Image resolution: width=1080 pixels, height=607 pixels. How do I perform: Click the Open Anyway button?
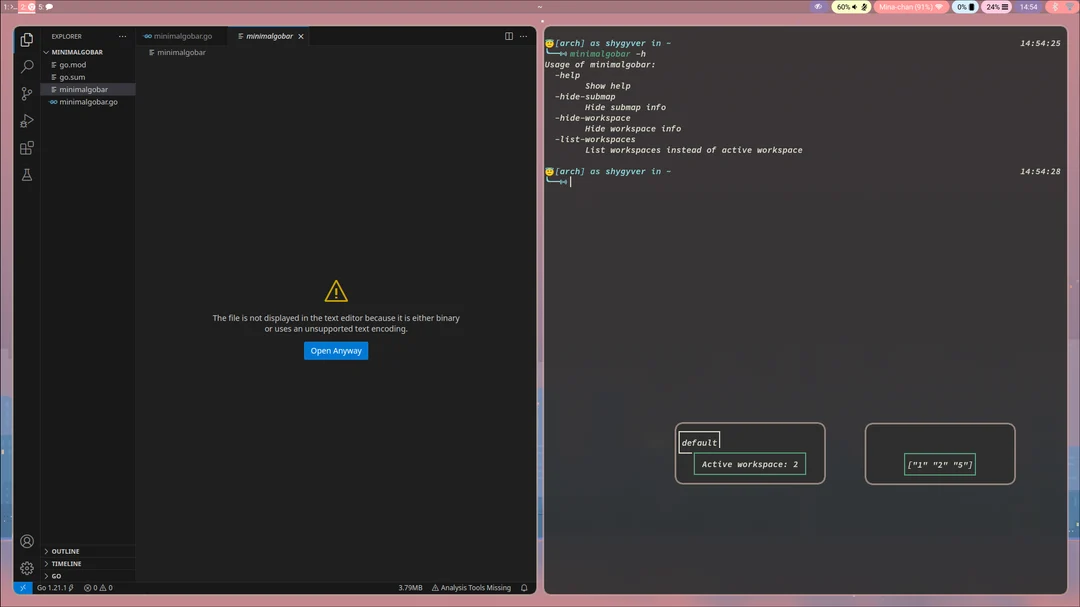tap(335, 350)
